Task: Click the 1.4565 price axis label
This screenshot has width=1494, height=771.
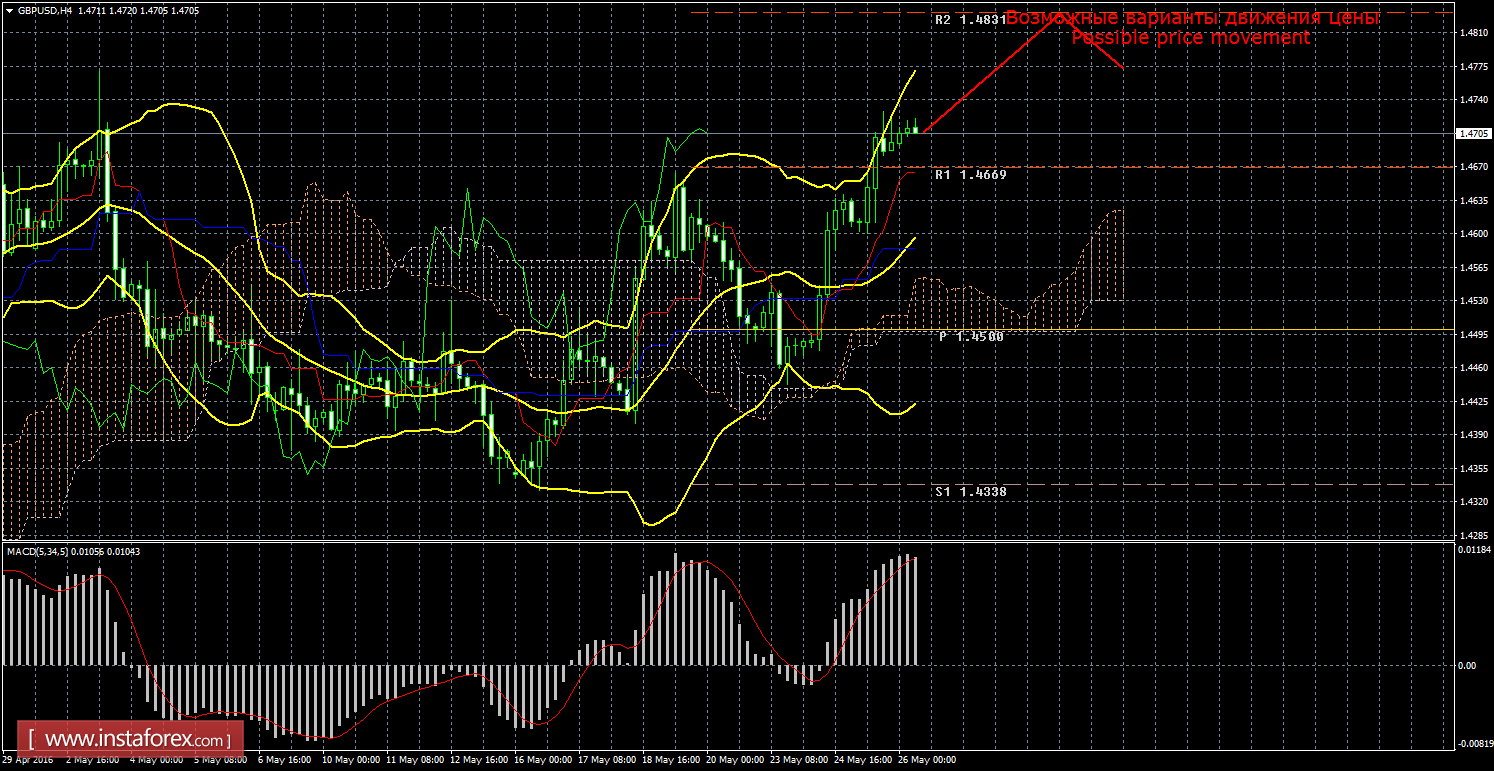Action: click(x=1472, y=268)
